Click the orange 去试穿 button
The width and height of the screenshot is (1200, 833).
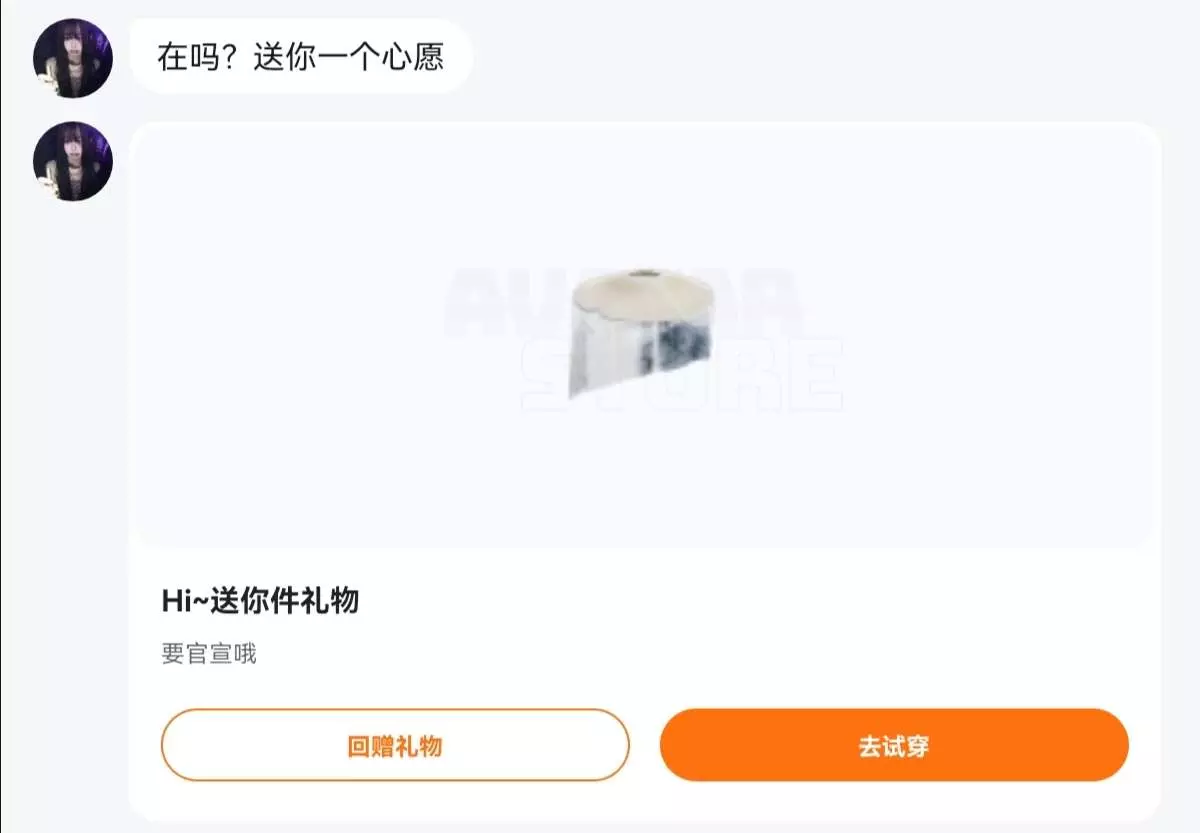[894, 745]
